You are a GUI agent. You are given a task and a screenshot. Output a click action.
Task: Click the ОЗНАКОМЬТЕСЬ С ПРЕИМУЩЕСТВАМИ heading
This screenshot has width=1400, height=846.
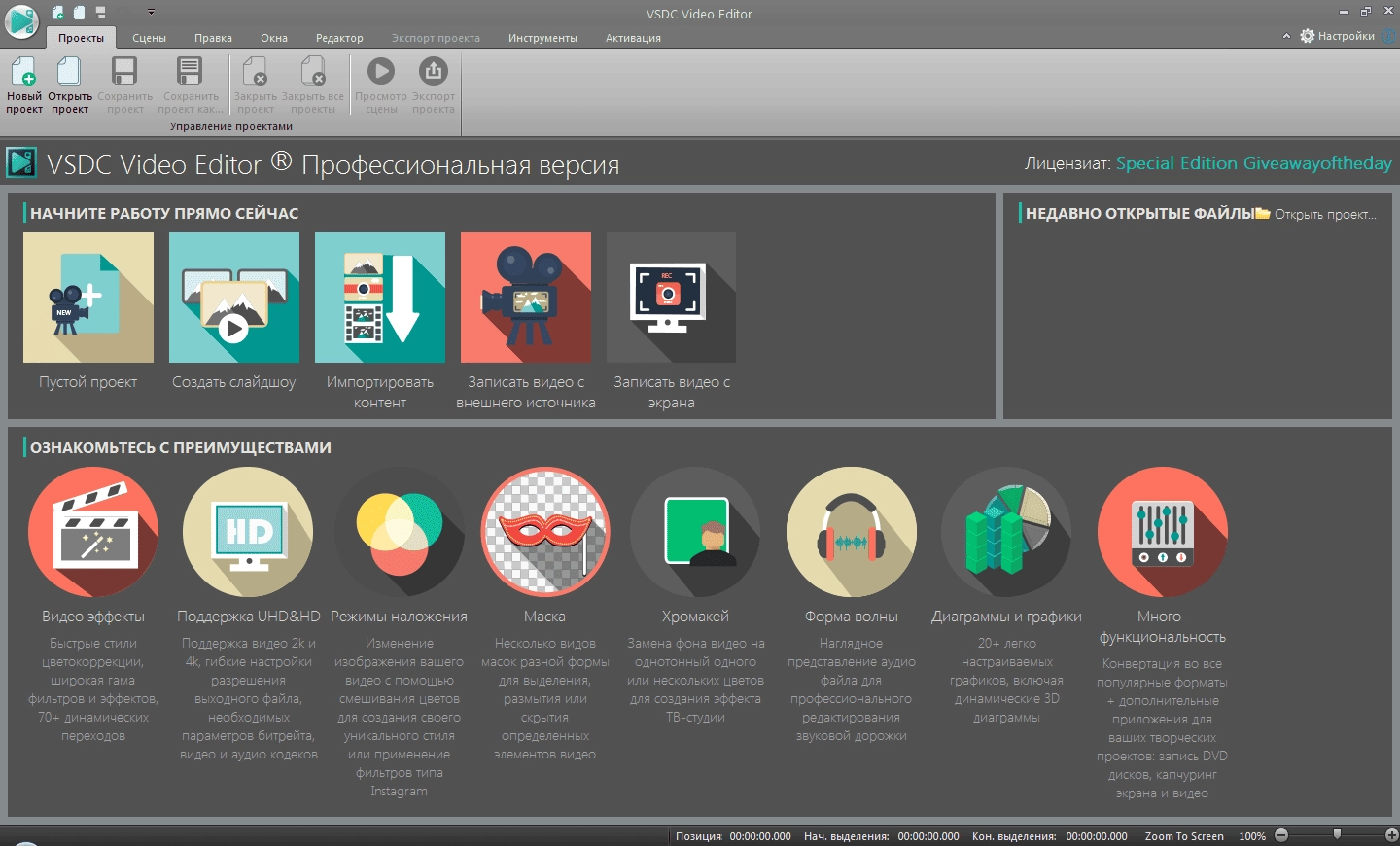181,447
